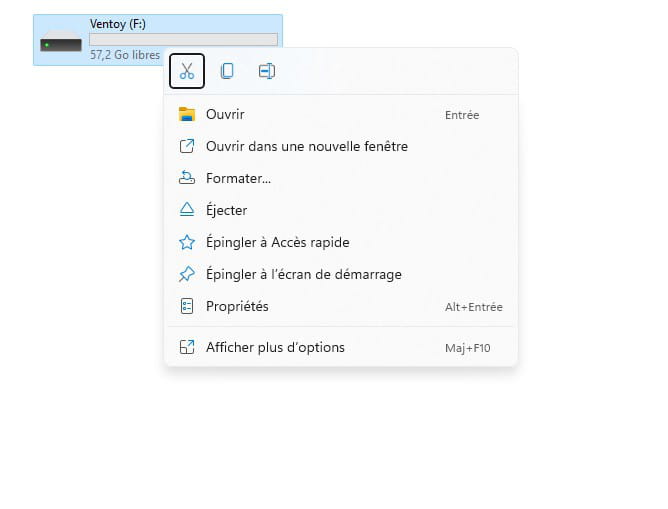This screenshot has height=509, width=668.
Task: Click the Formater drive icon
Action: coord(187,178)
